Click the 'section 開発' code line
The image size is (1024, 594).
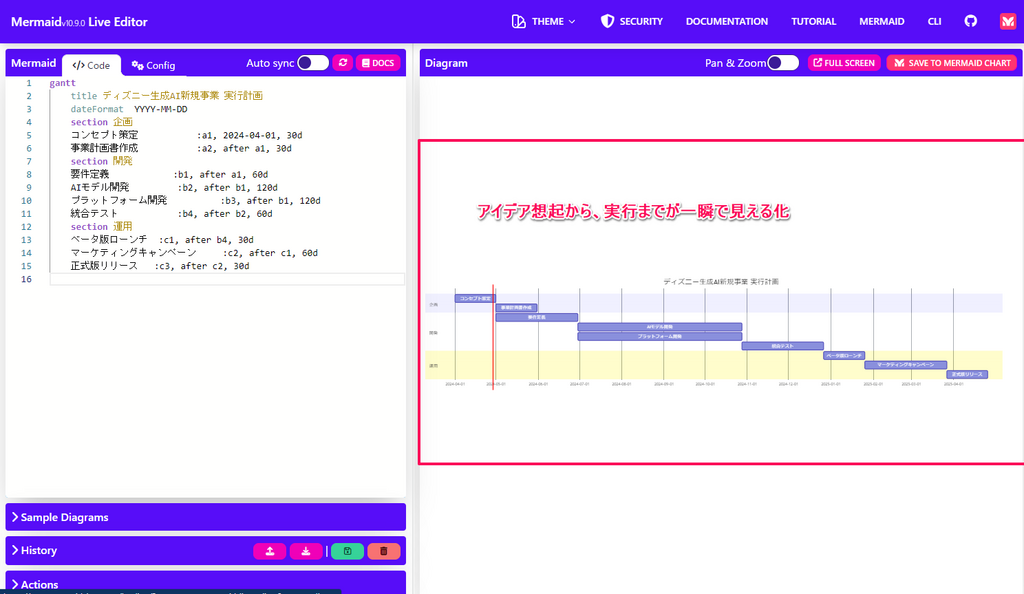tap(101, 161)
